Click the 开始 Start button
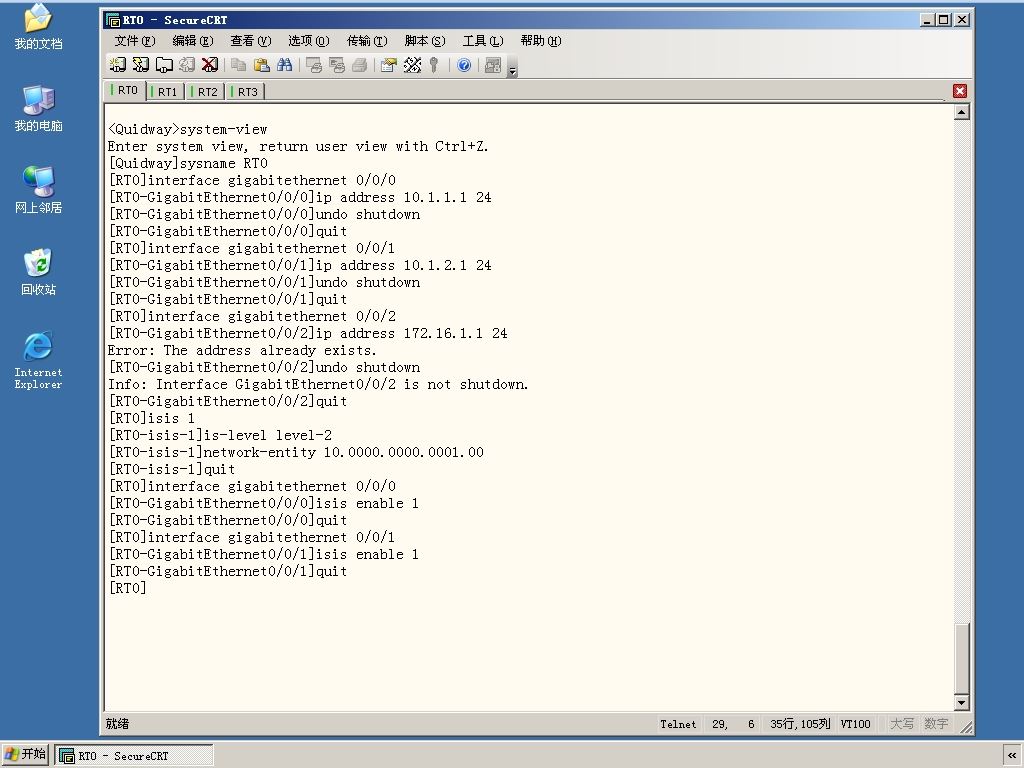This screenshot has height=768, width=1024. click(x=25, y=754)
